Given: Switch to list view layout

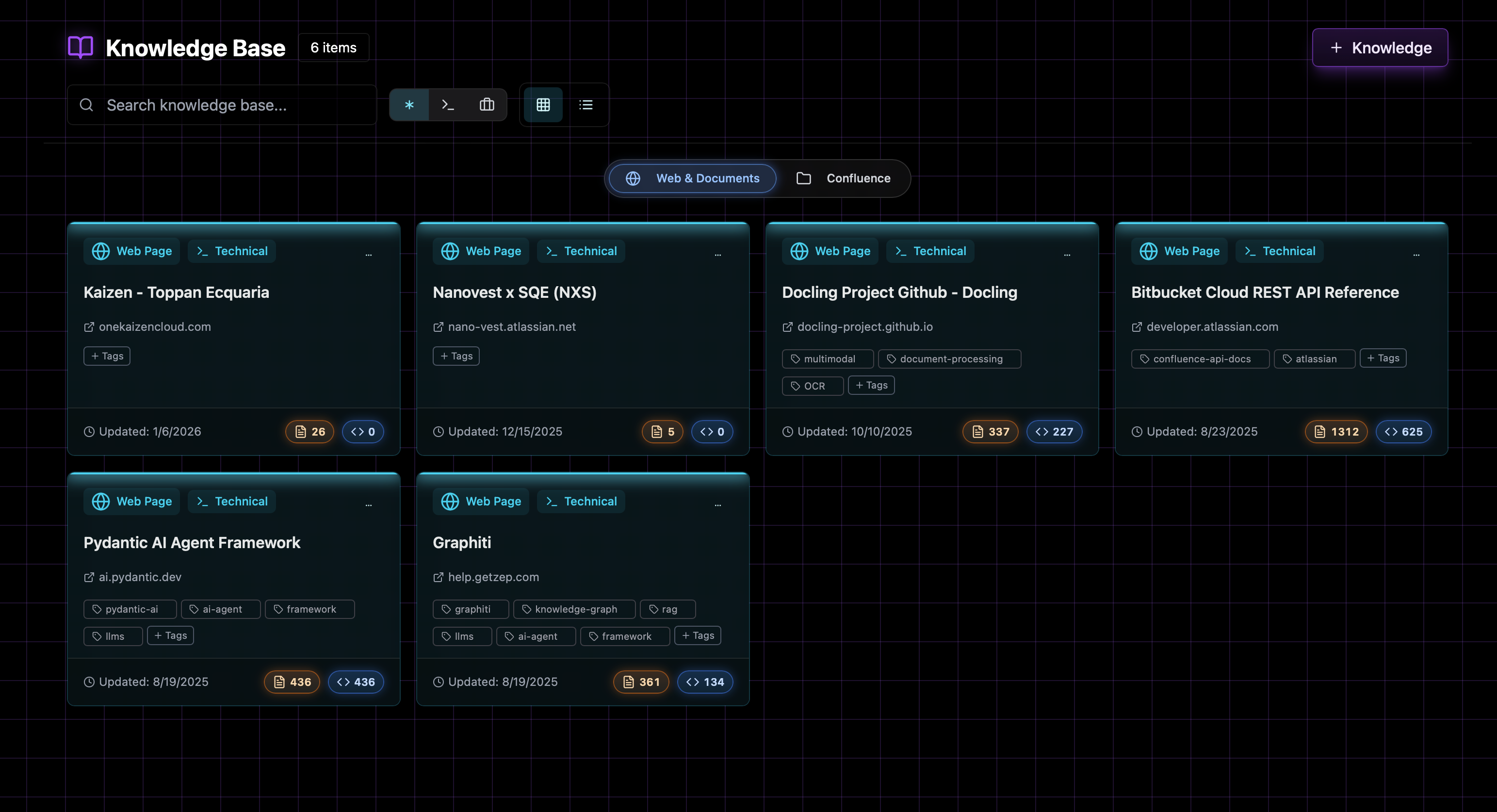Looking at the screenshot, I should 586,105.
